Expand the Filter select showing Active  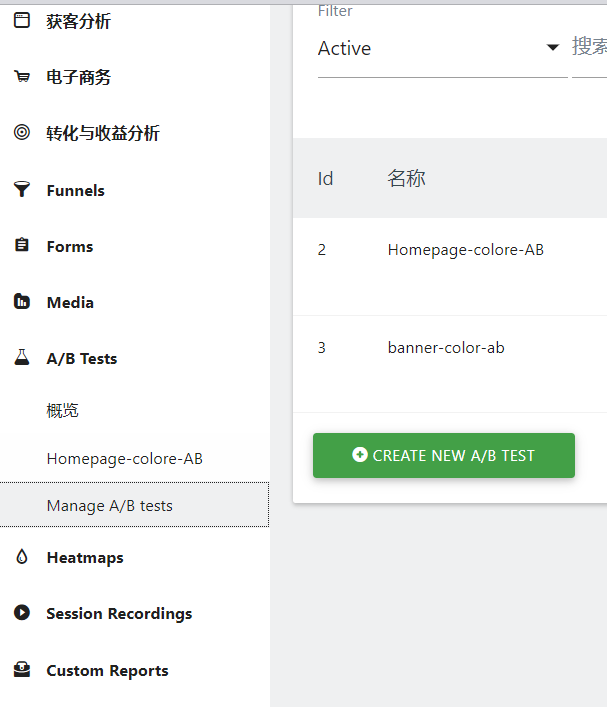point(442,48)
